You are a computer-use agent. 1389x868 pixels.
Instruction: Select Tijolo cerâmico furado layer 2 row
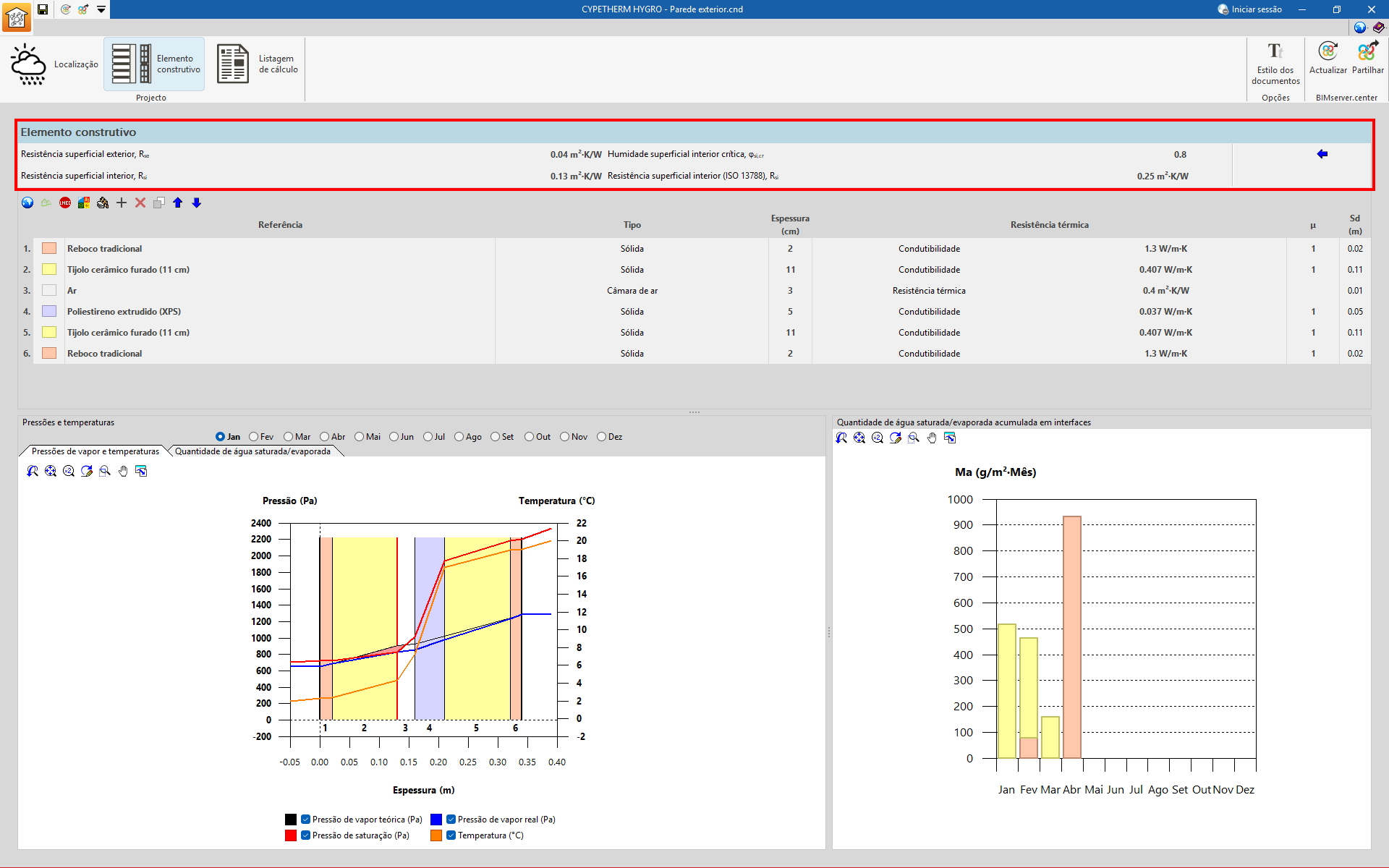coord(129,270)
